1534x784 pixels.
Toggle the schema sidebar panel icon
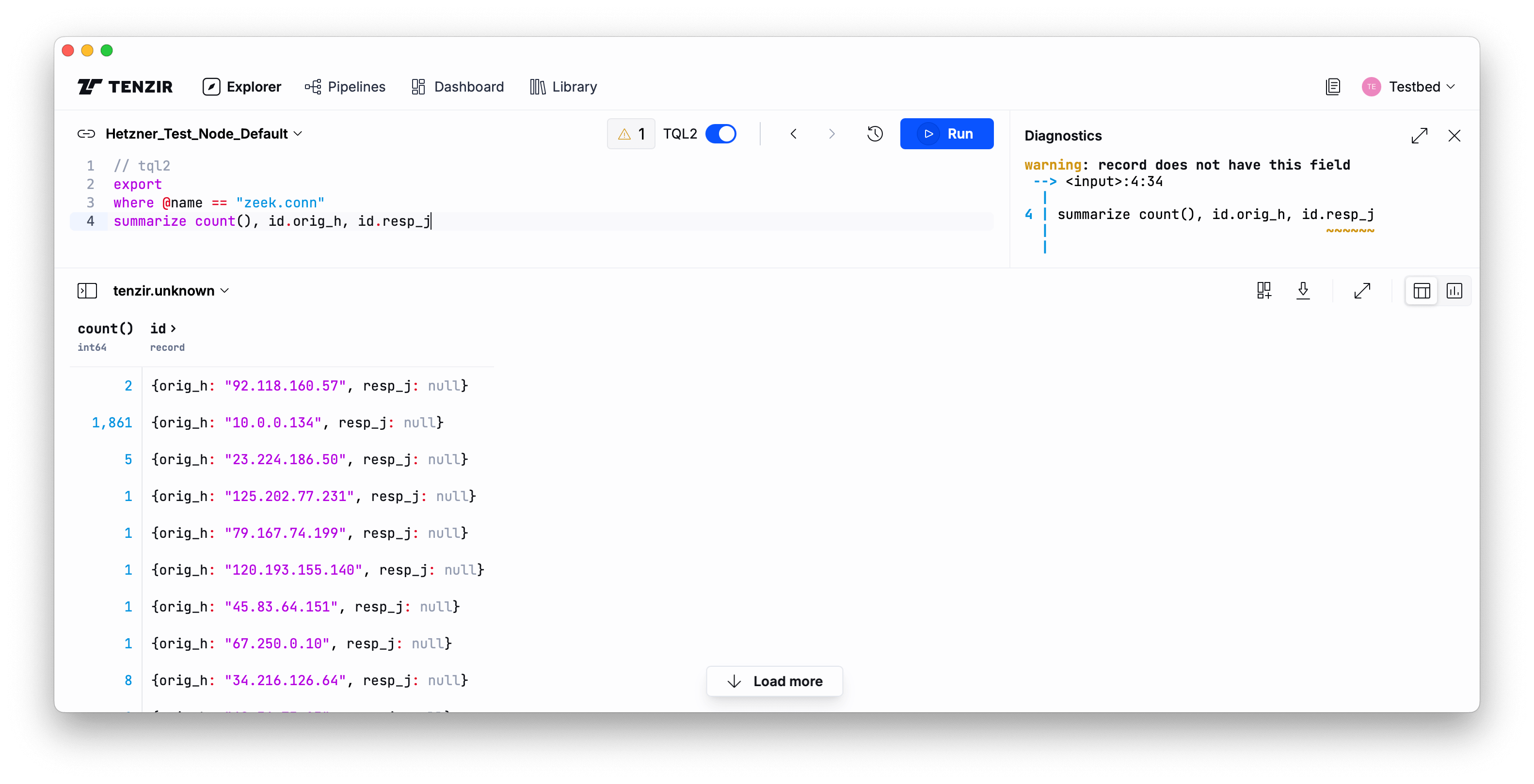tap(87, 291)
